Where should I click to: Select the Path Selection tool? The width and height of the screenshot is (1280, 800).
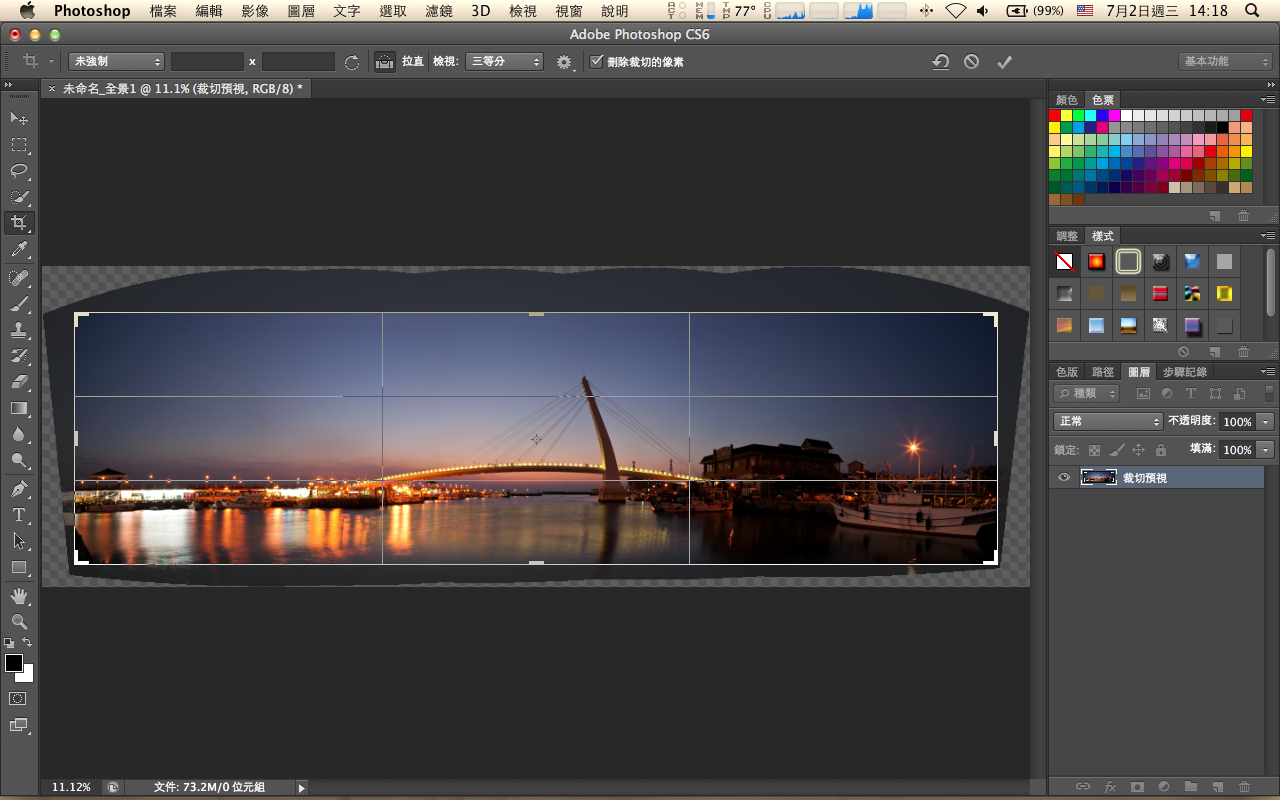click(19, 541)
